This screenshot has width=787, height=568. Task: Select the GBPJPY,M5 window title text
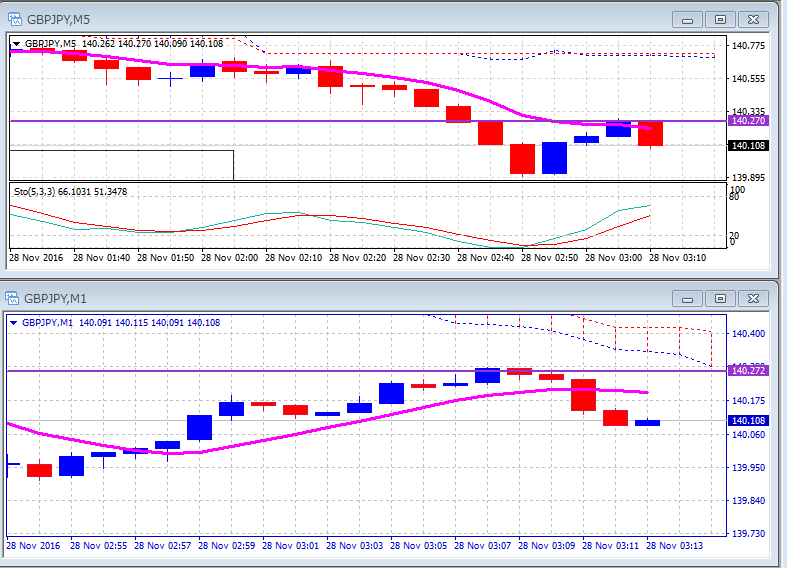(x=58, y=20)
